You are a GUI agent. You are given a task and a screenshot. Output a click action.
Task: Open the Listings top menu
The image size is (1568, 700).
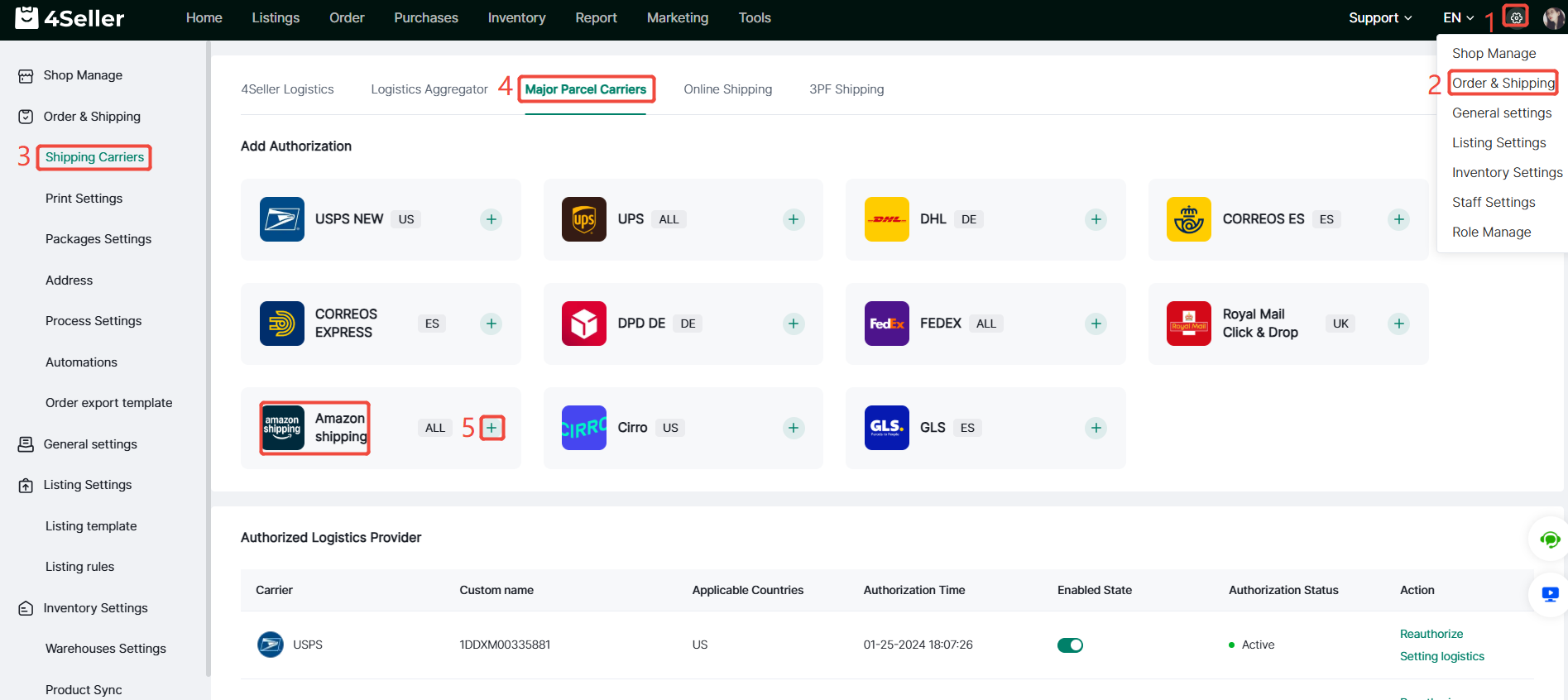[x=276, y=17]
